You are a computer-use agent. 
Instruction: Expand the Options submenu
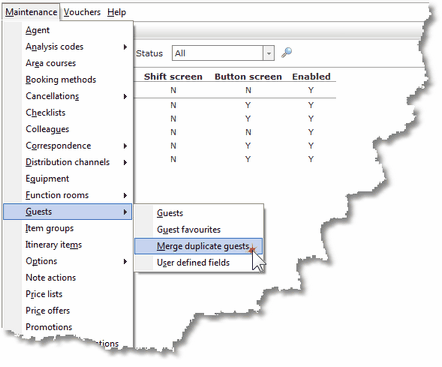point(68,261)
